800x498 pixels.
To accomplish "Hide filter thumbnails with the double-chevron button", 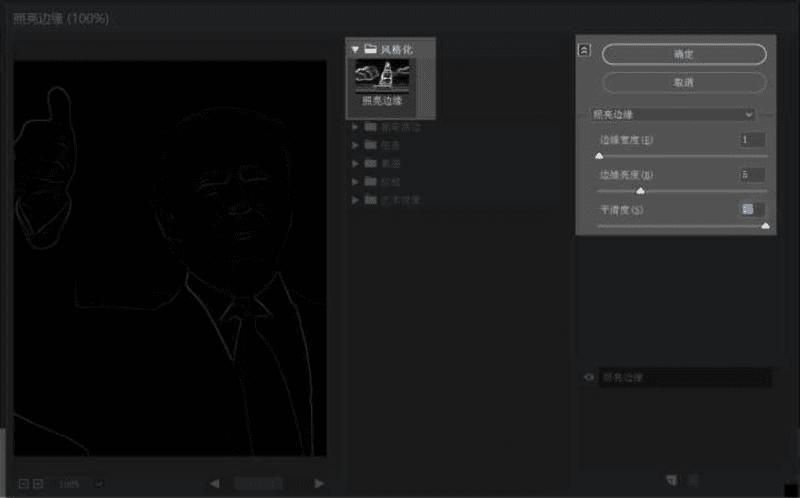I will click(x=585, y=50).
